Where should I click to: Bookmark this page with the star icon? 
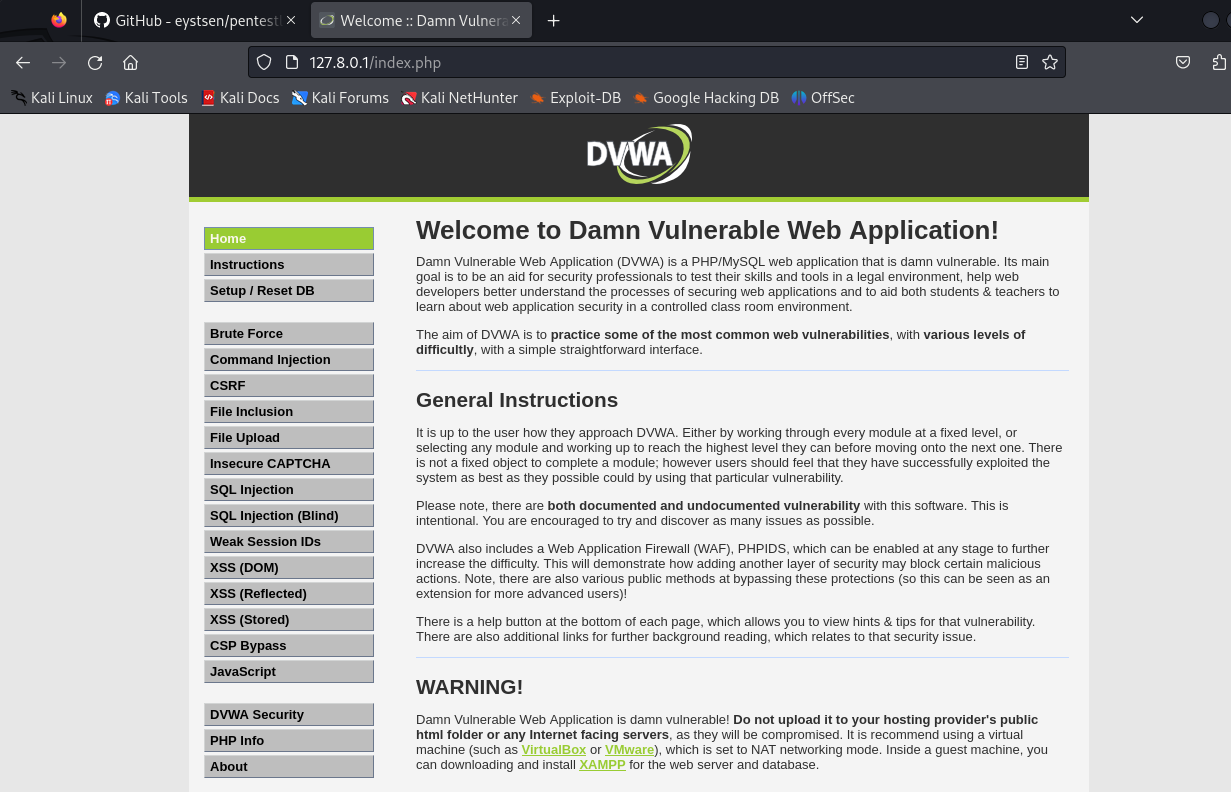1050,62
